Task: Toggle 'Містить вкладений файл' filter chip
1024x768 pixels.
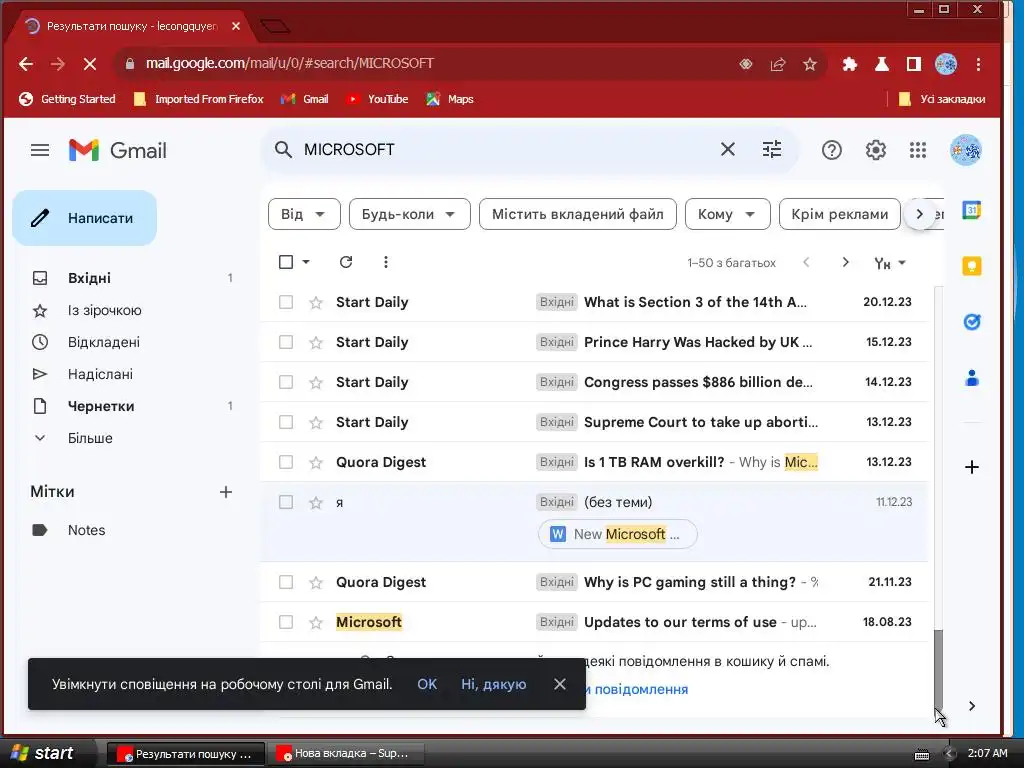Action: point(577,214)
